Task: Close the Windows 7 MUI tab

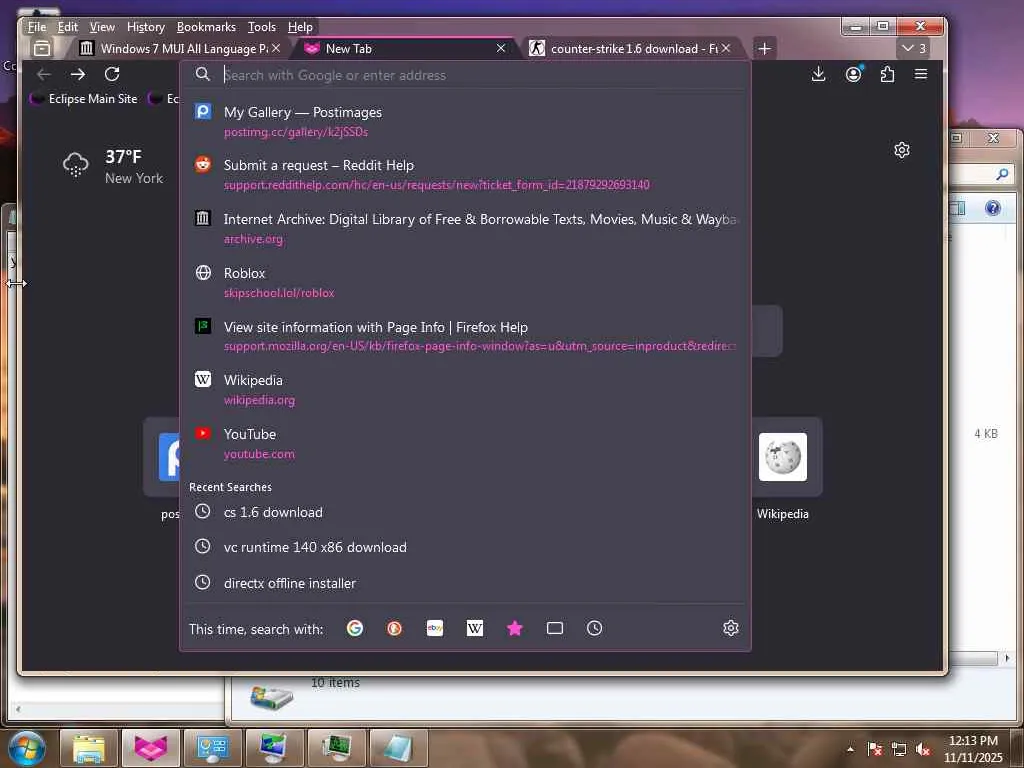Action: 276,48
